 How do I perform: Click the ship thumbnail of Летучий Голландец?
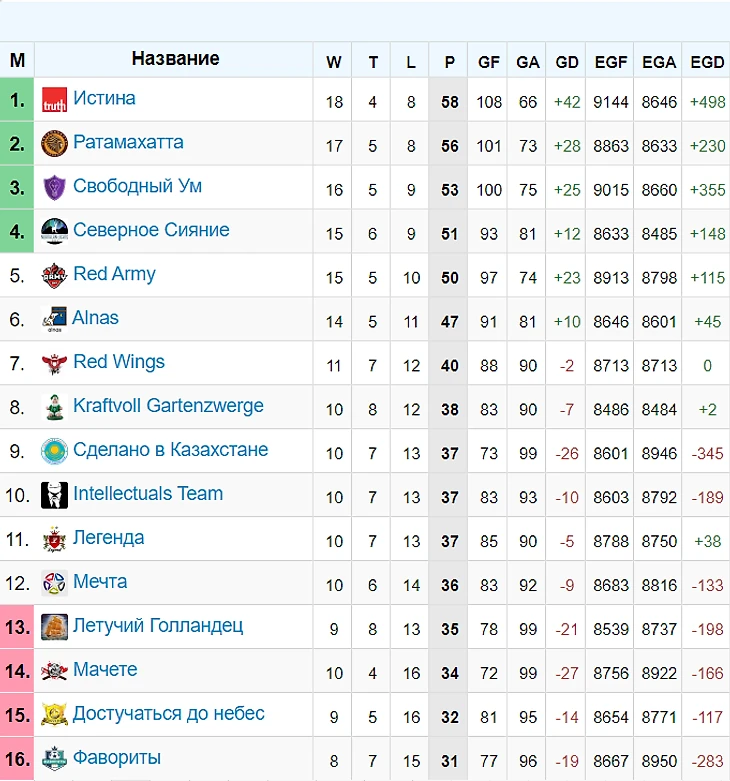(54, 627)
